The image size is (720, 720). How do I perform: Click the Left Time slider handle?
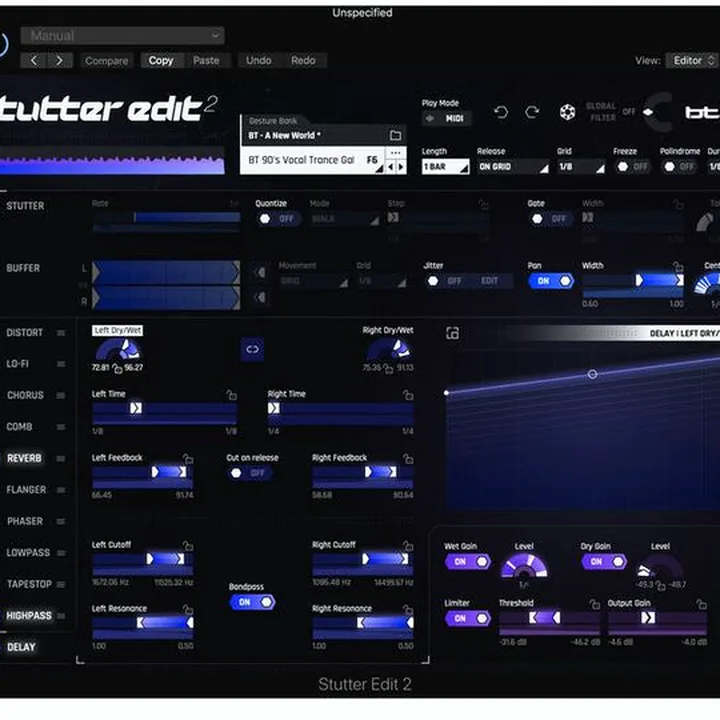tap(135, 408)
